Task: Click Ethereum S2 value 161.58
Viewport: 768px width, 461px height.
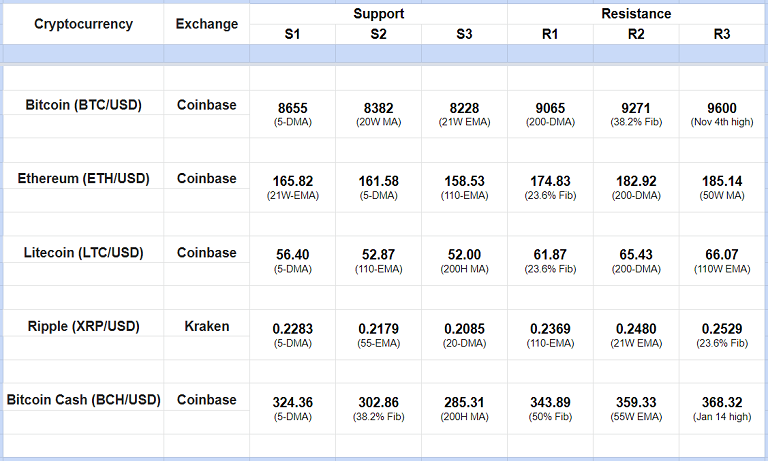Action: pyautogui.click(x=378, y=181)
